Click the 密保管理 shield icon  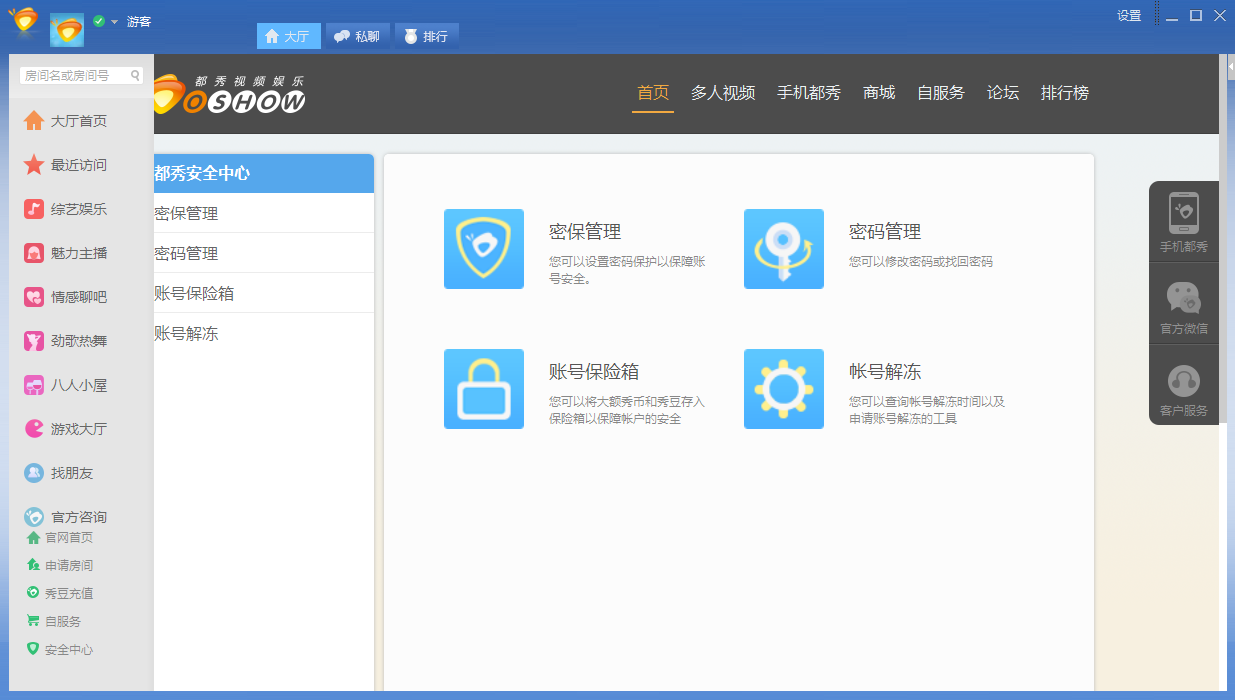tap(484, 249)
